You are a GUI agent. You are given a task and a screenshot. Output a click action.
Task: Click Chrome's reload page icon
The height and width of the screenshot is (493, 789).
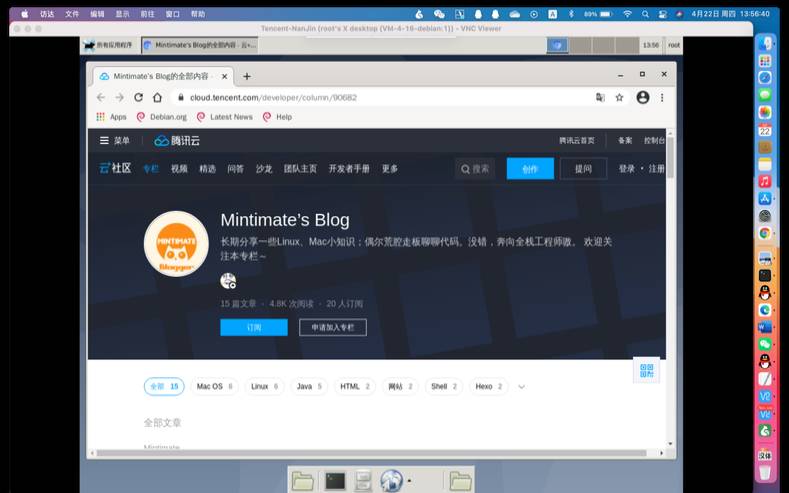coord(138,98)
